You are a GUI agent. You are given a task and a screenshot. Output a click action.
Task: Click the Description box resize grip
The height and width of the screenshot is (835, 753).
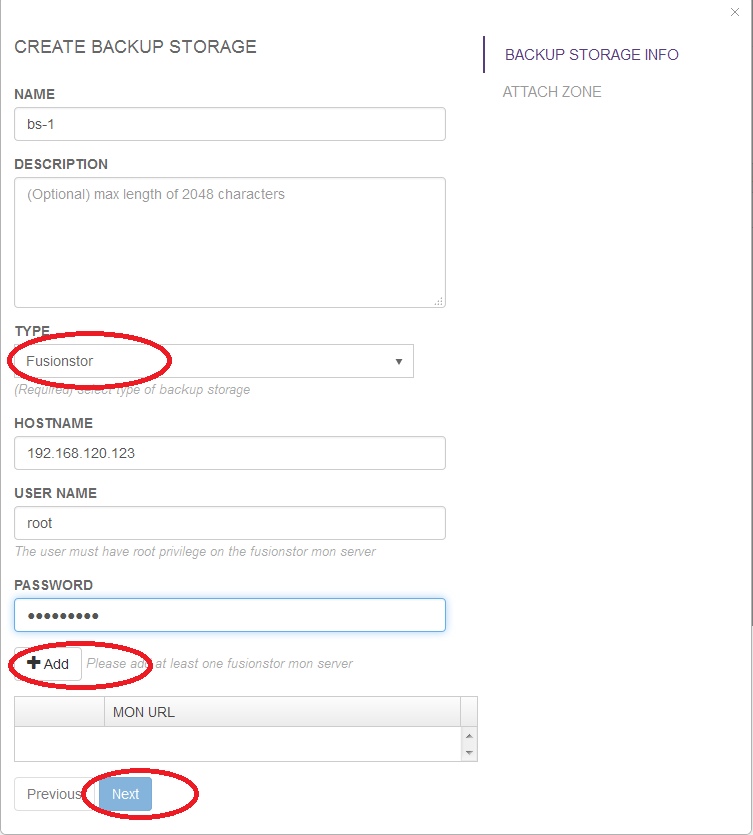click(438, 301)
